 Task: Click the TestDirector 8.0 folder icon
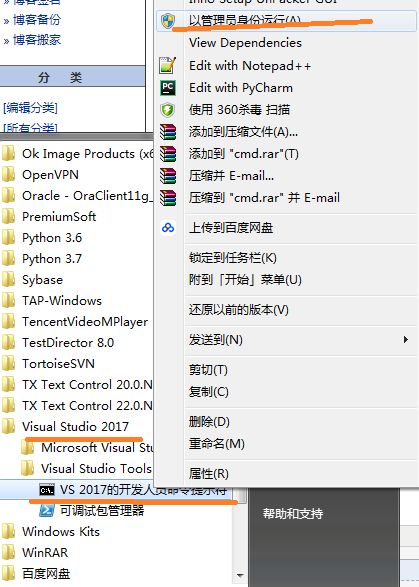click(8, 343)
